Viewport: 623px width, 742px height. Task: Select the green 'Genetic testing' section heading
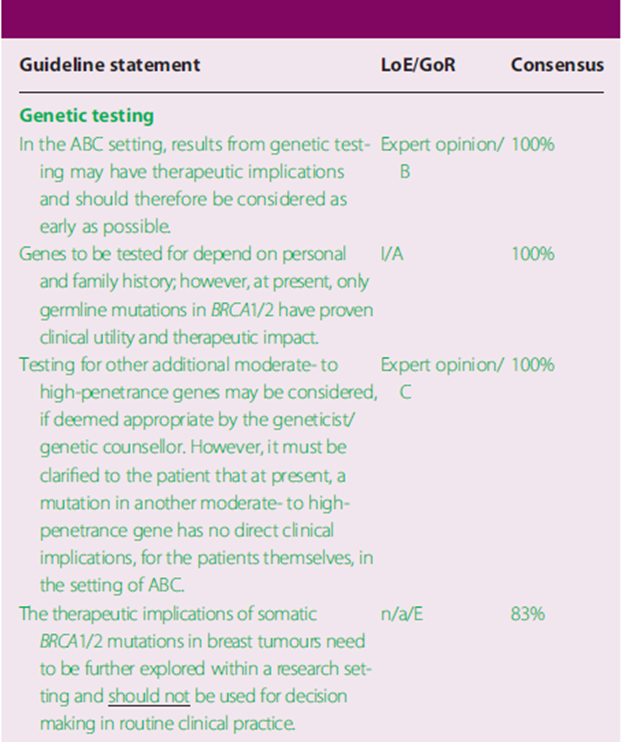[x=87, y=117]
